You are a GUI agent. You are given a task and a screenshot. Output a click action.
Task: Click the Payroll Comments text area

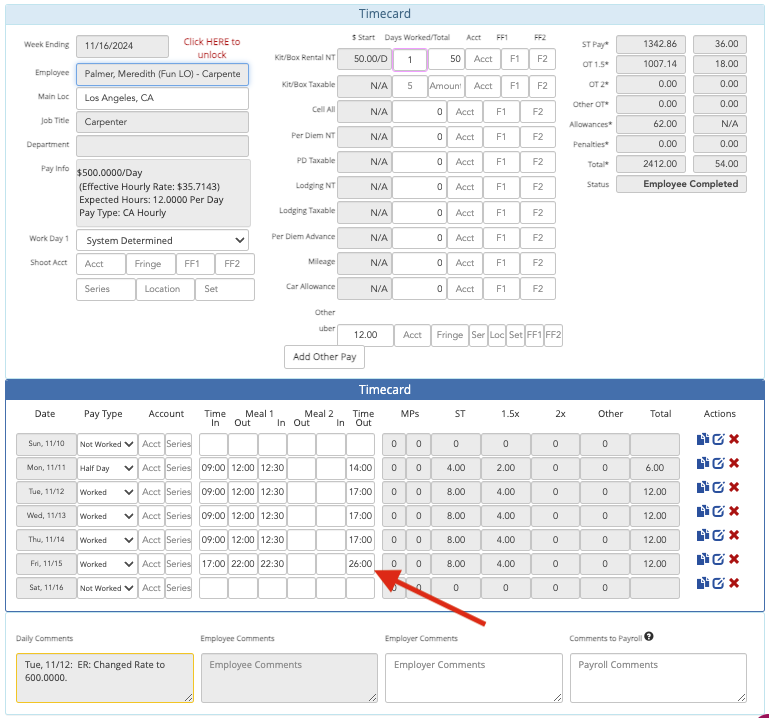658,678
